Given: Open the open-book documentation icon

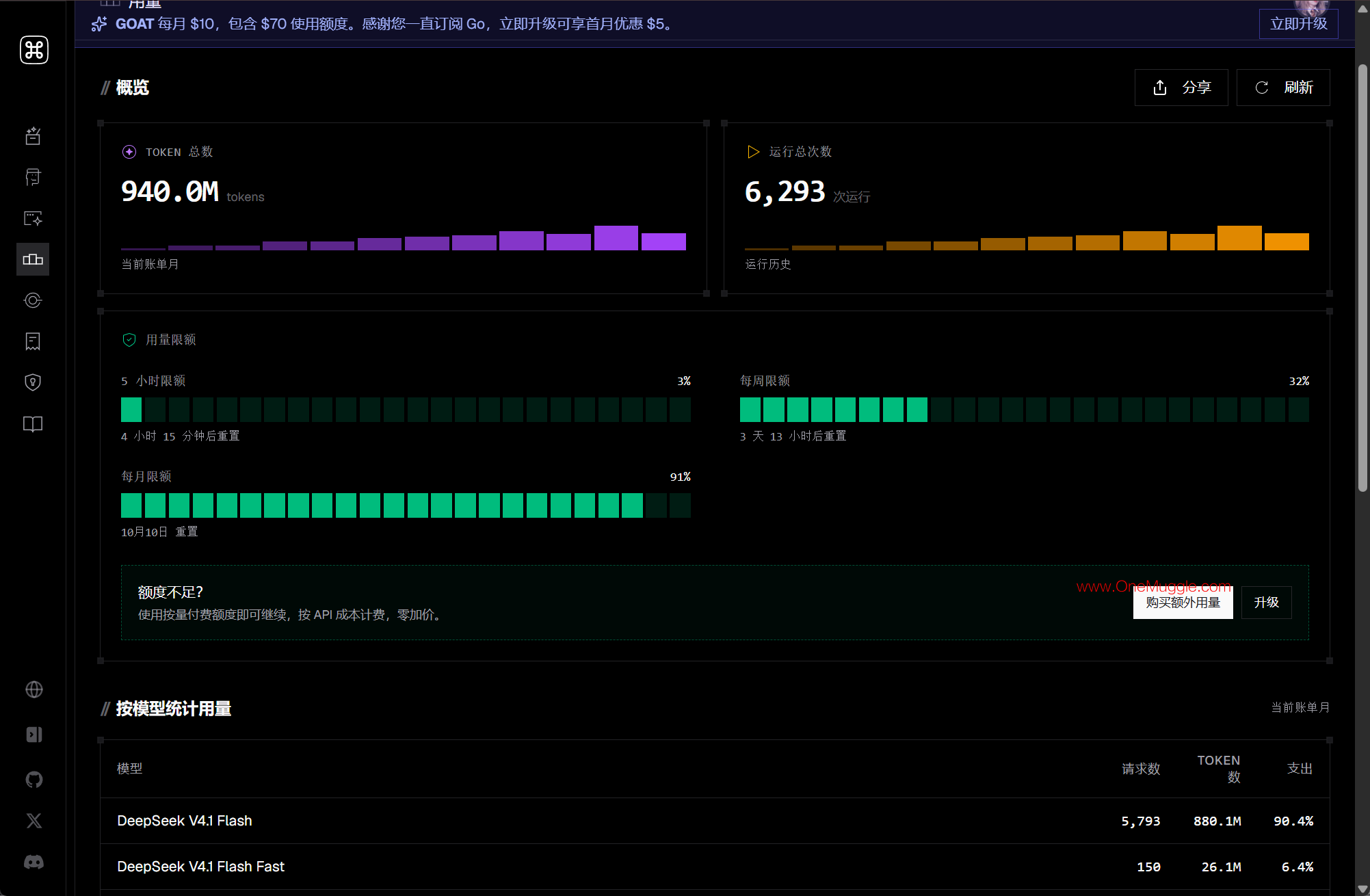Looking at the screenshot, I should tap(33, 423).
